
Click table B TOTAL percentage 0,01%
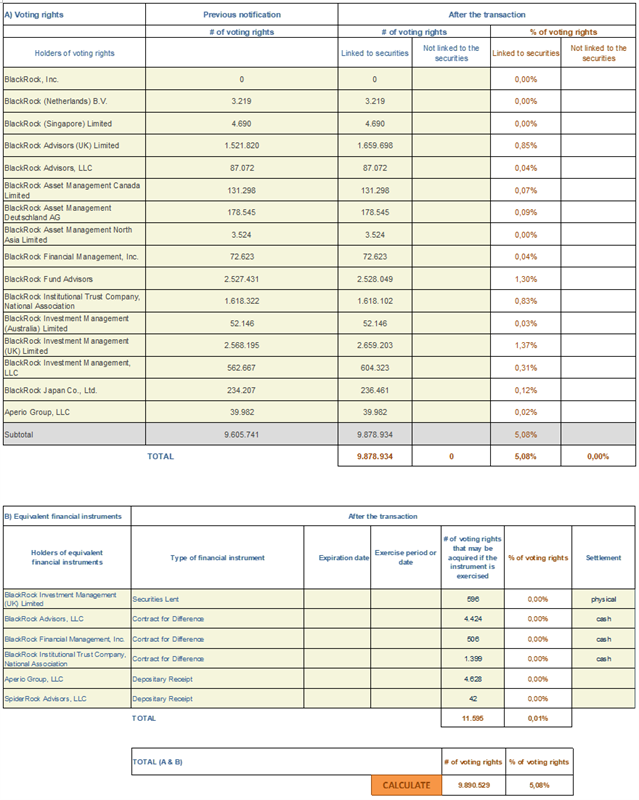coord(538,718)
